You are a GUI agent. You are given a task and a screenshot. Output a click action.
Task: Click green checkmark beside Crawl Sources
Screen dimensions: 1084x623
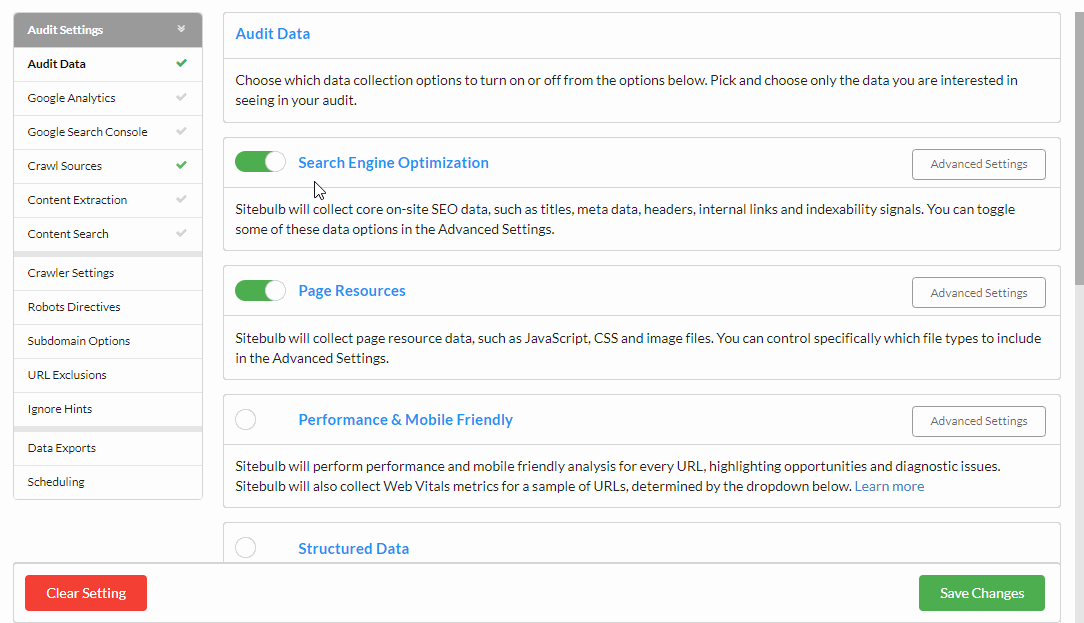click(x=181, y=165)
